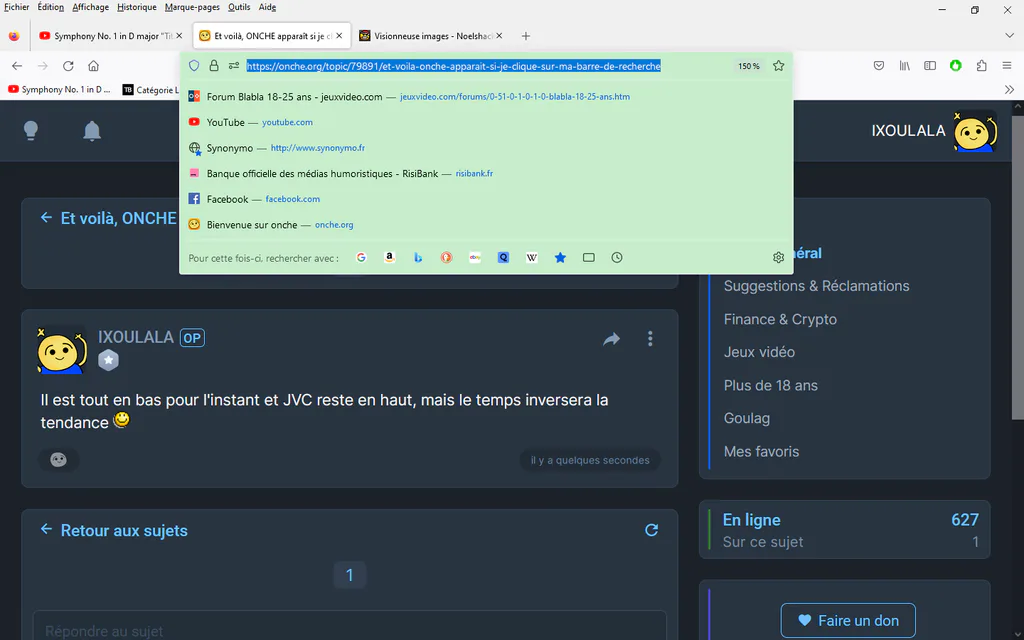Viewport: 1024px width, 640px height.
Task: Search this time with Amazon
Action: click(389, 257)
